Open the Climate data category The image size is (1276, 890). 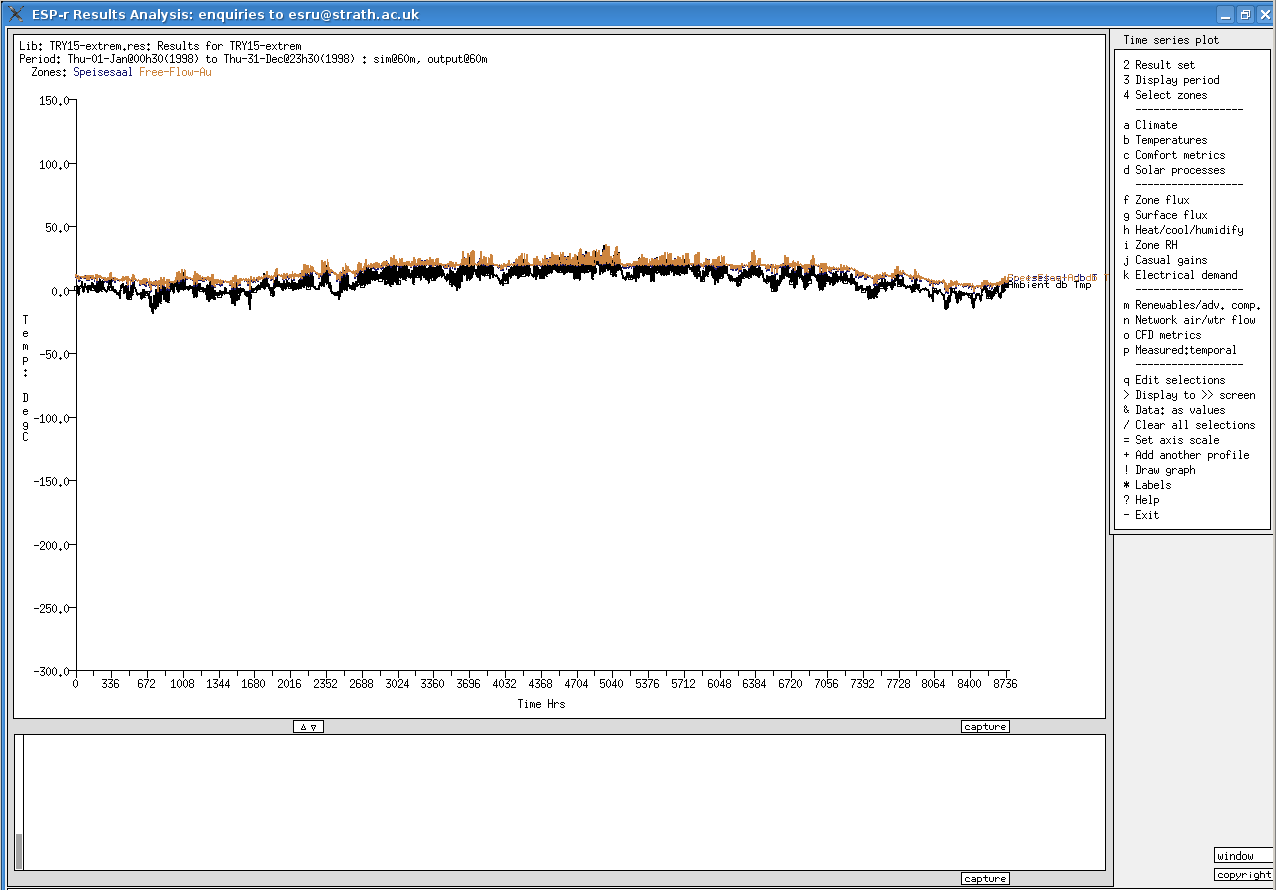tap(1155, 125)
